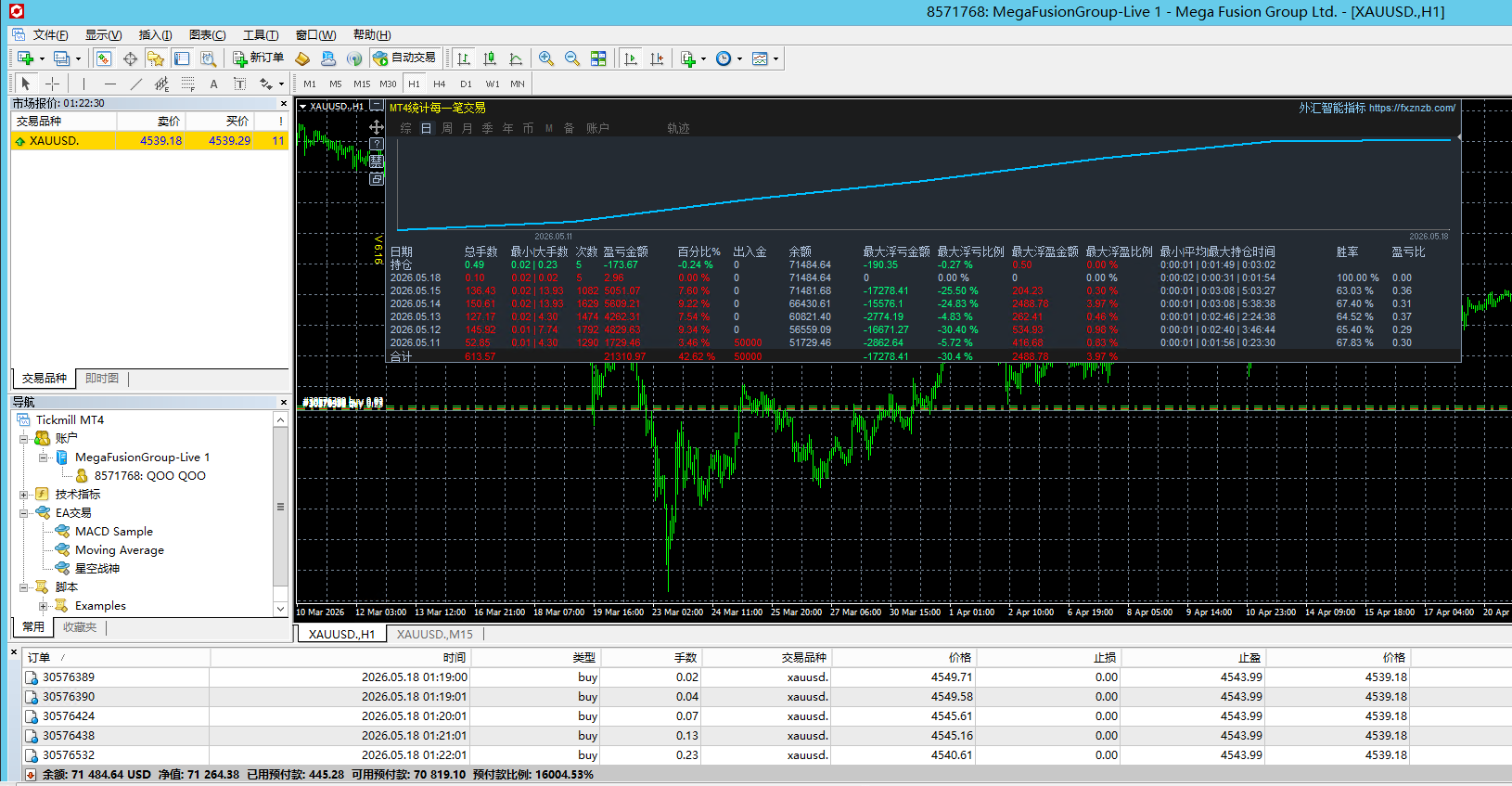Open the 显示(V) menu
Image resolution: width=1512 pixels, height=786 pixels.
[x=104, y=35]
